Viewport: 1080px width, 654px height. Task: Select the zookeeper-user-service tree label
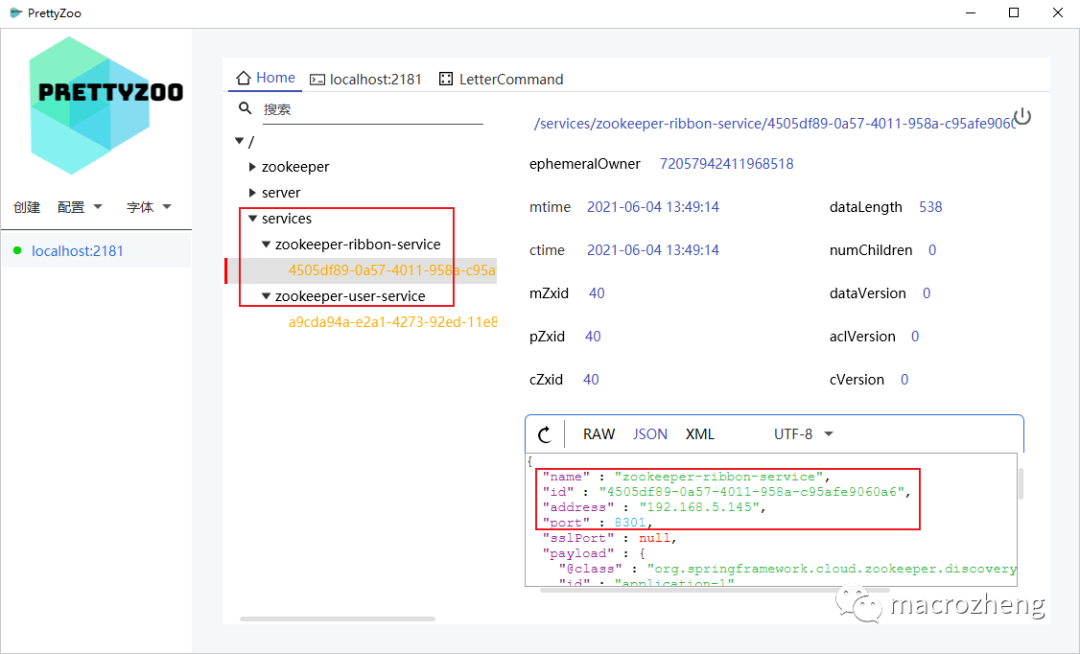350,296
